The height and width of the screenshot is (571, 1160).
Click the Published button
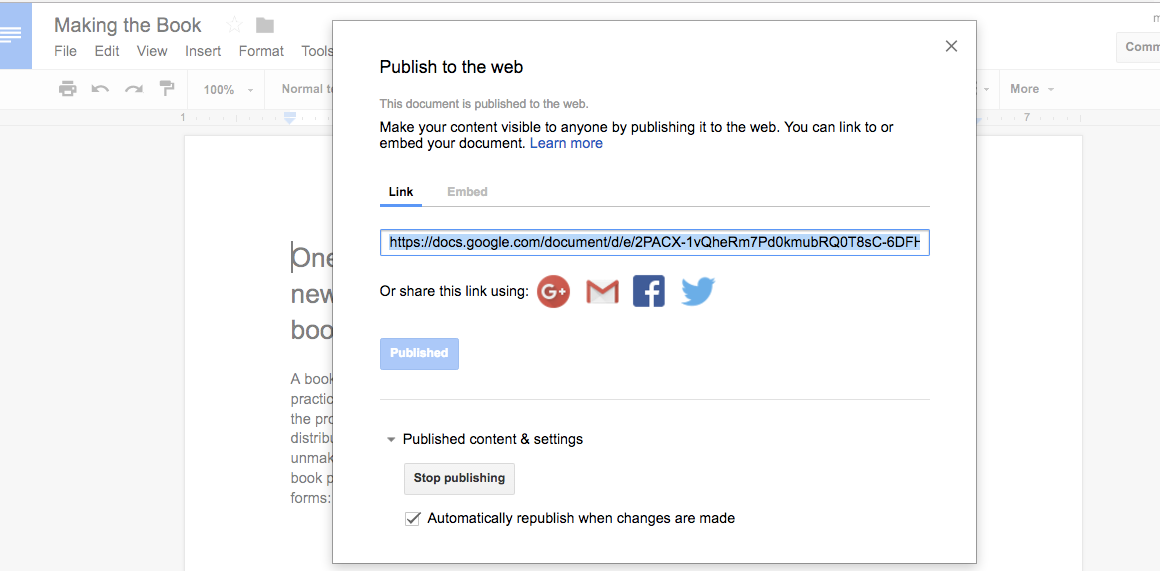coord(419,354)
